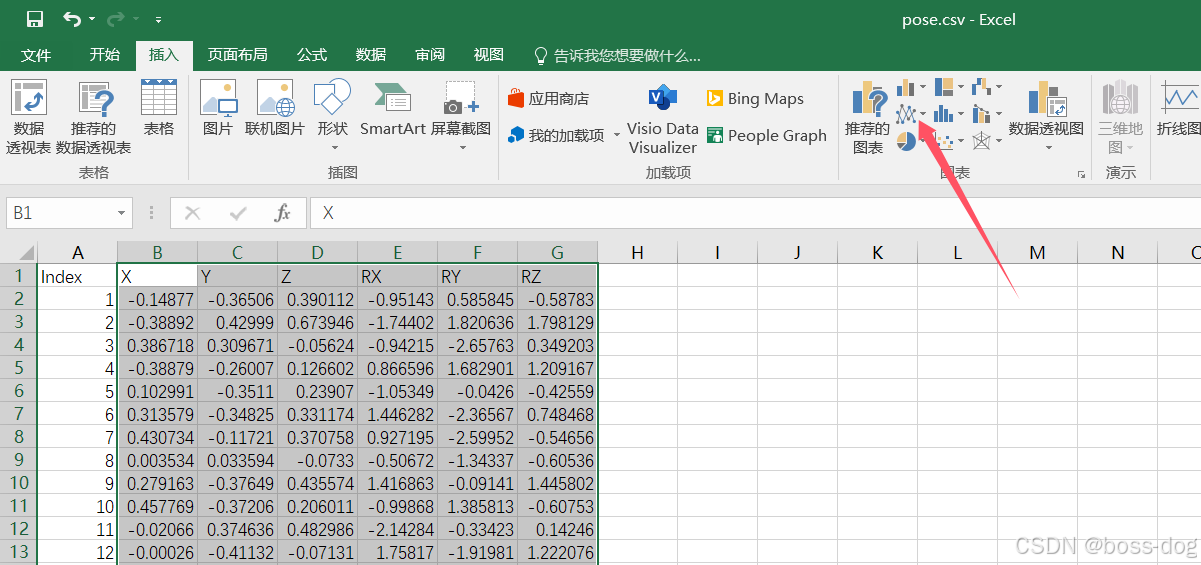Select column H header
This screenshot has height=565, width=1201.
coord(637,253)
